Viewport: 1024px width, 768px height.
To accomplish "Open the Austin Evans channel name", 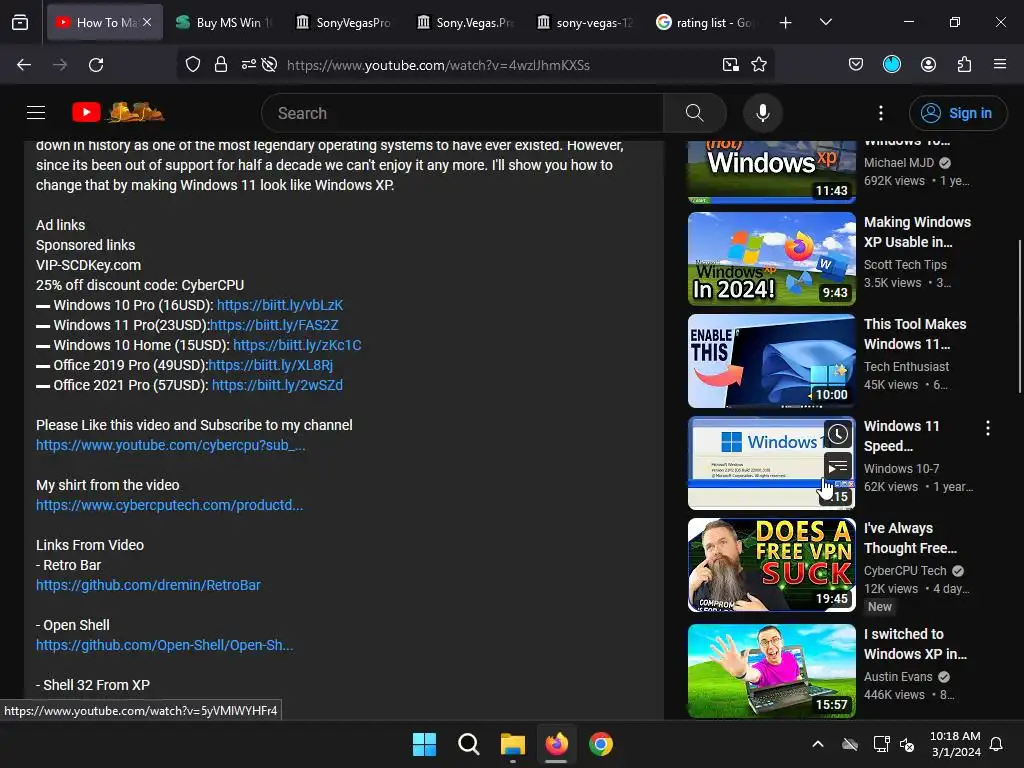I will tap(898, 677).
